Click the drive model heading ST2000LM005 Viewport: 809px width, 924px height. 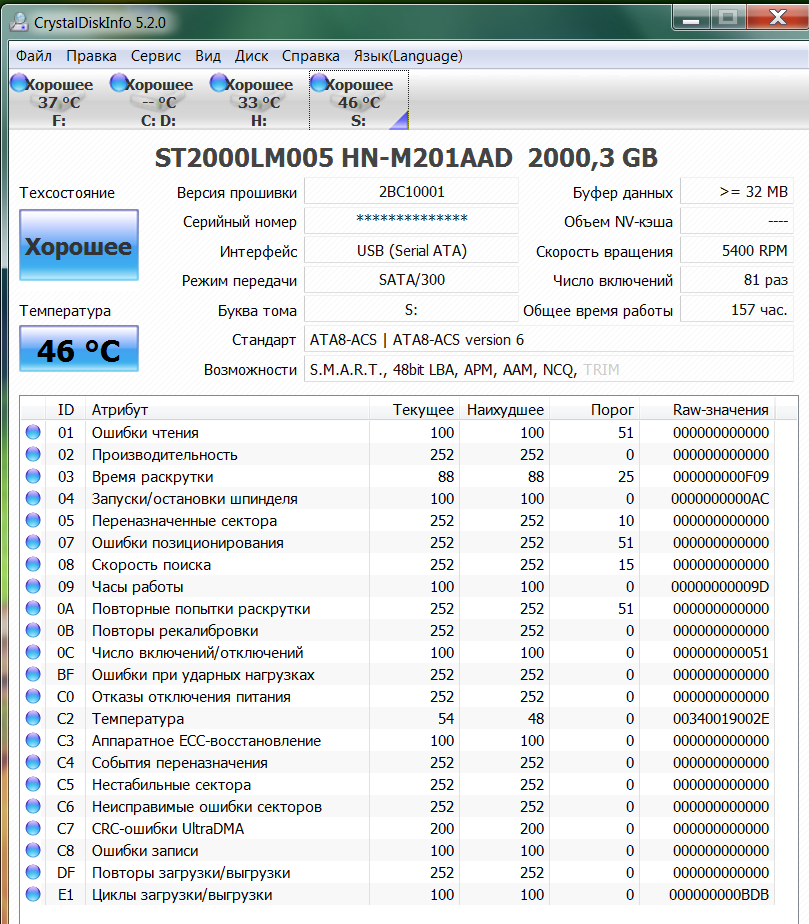click(406, 158)
